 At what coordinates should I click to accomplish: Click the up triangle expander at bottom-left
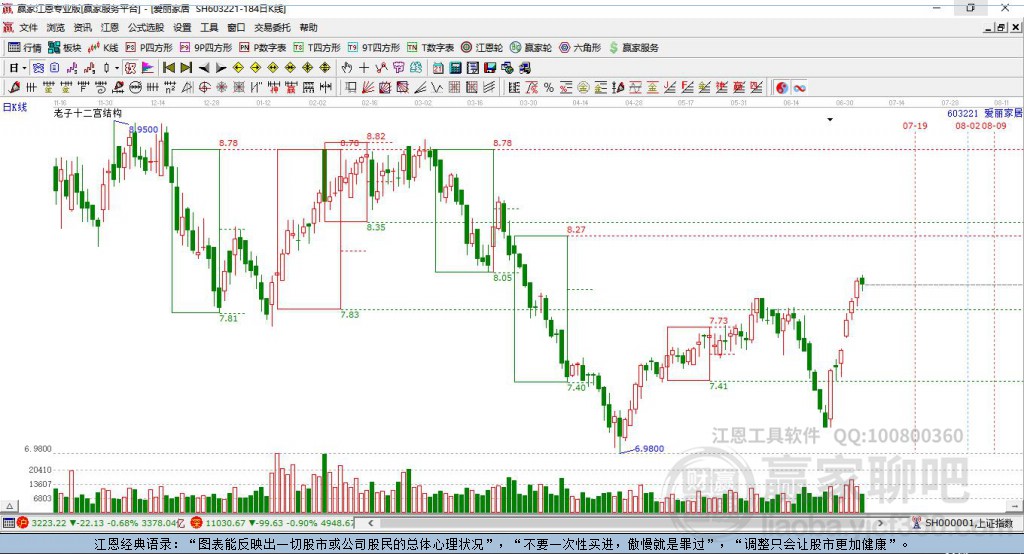coord(10,506)
